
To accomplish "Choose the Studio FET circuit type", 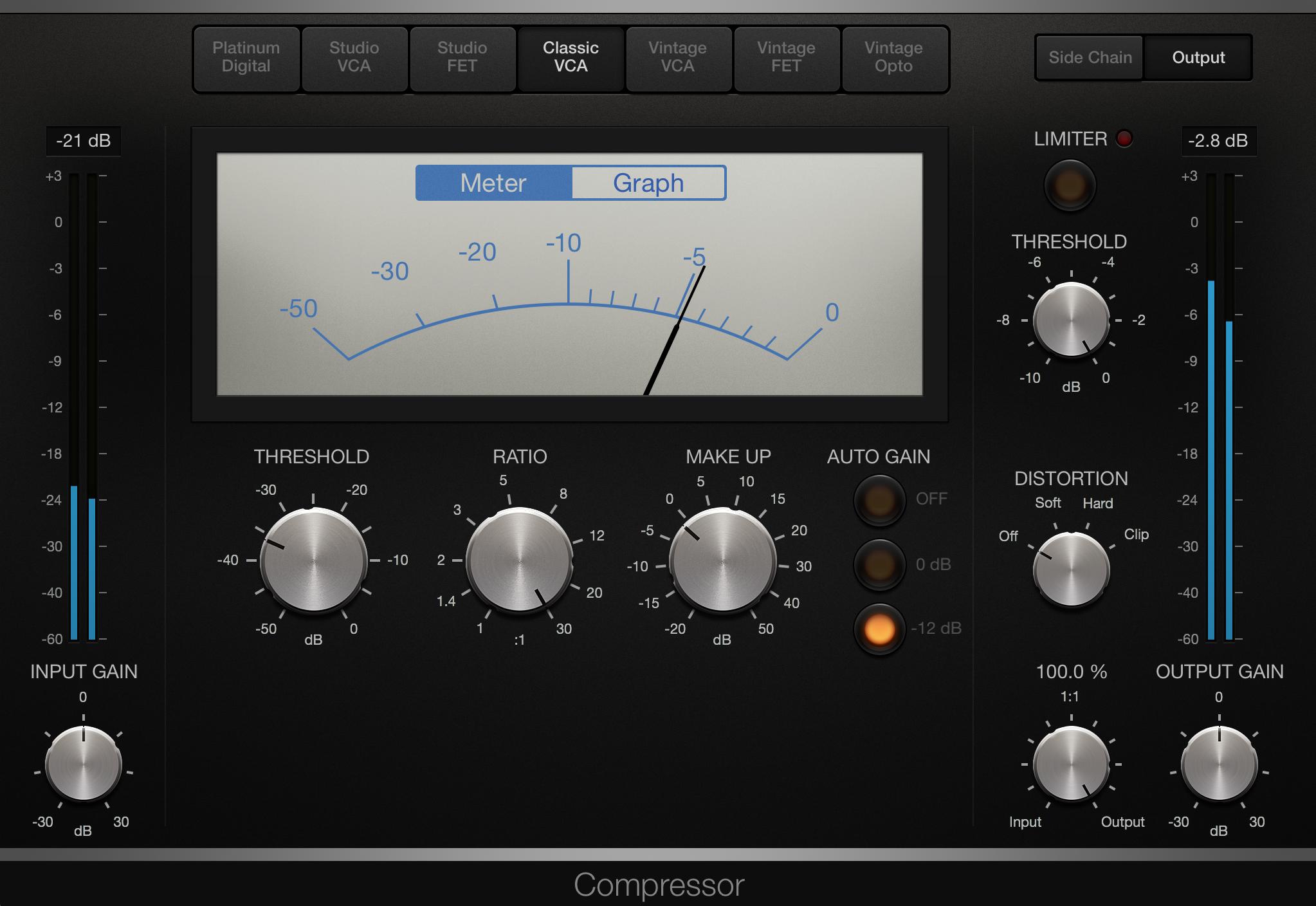I will point(462,58).
